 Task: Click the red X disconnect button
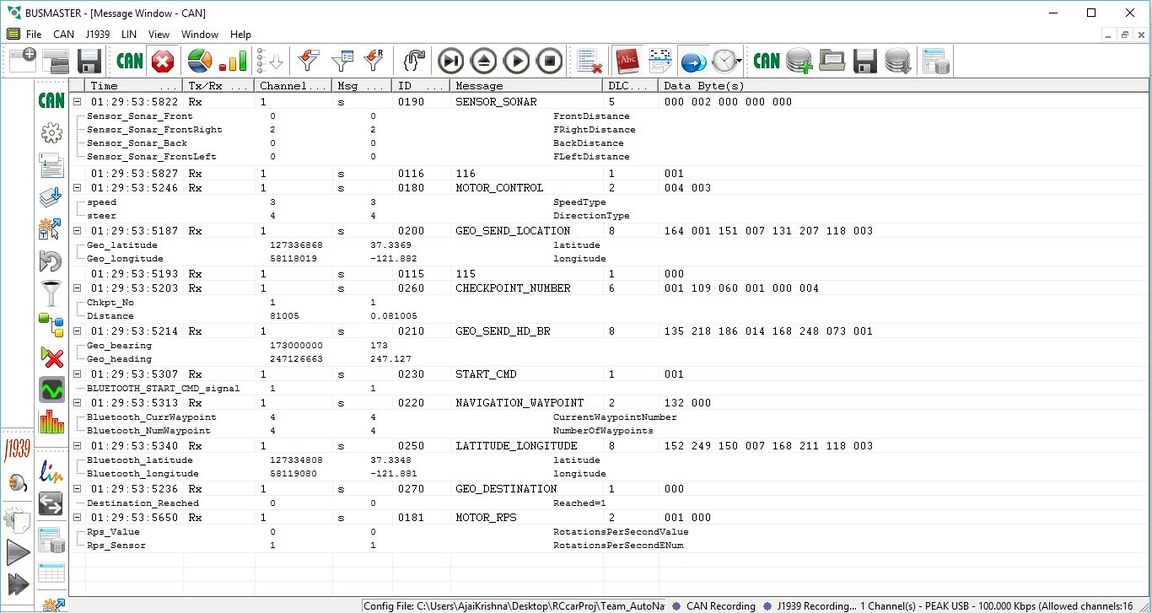pos(163,60)
